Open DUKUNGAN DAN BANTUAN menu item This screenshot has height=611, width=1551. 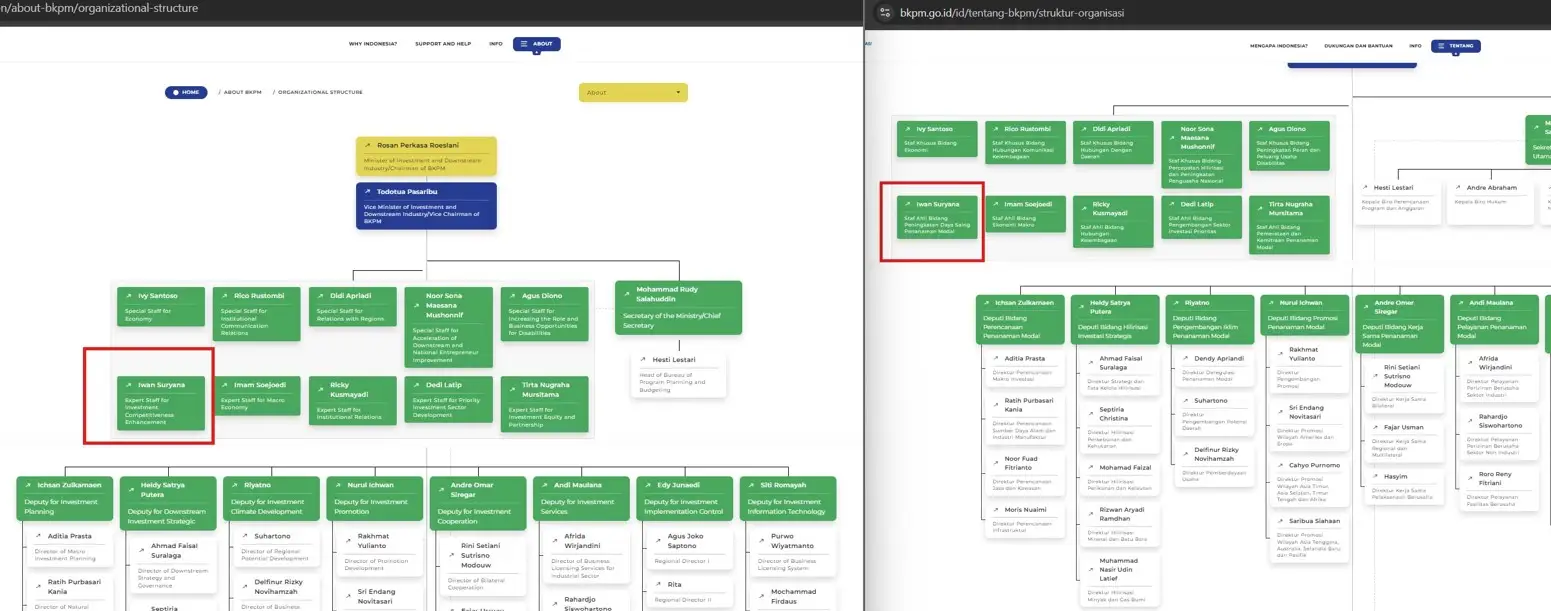pos(1360,46)
